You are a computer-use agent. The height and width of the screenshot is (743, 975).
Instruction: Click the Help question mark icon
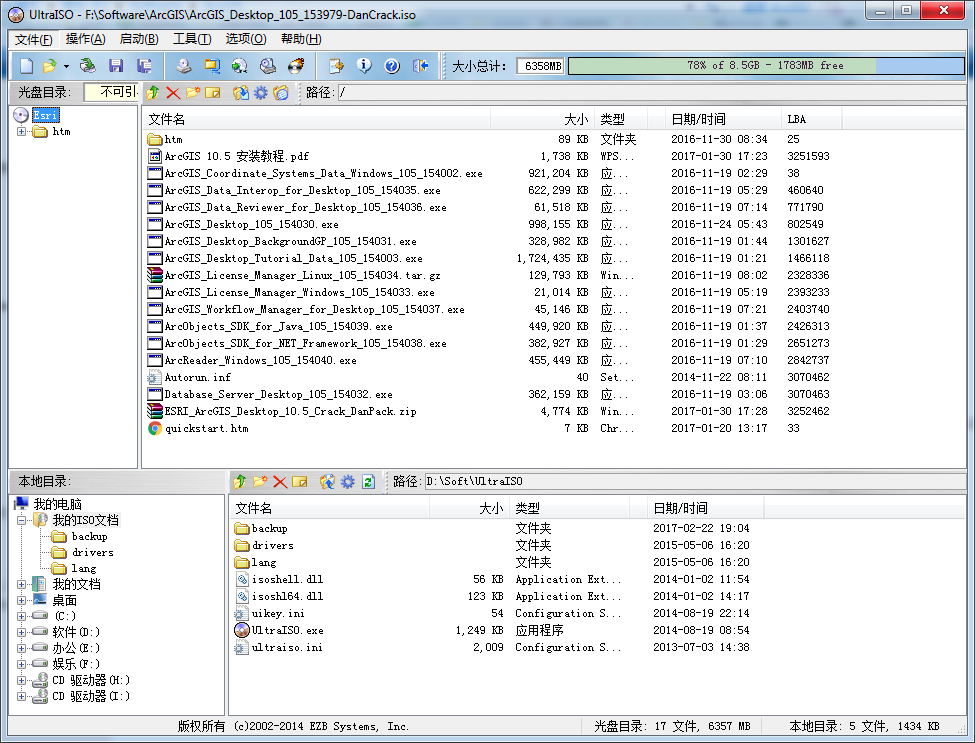pos(392,66)
